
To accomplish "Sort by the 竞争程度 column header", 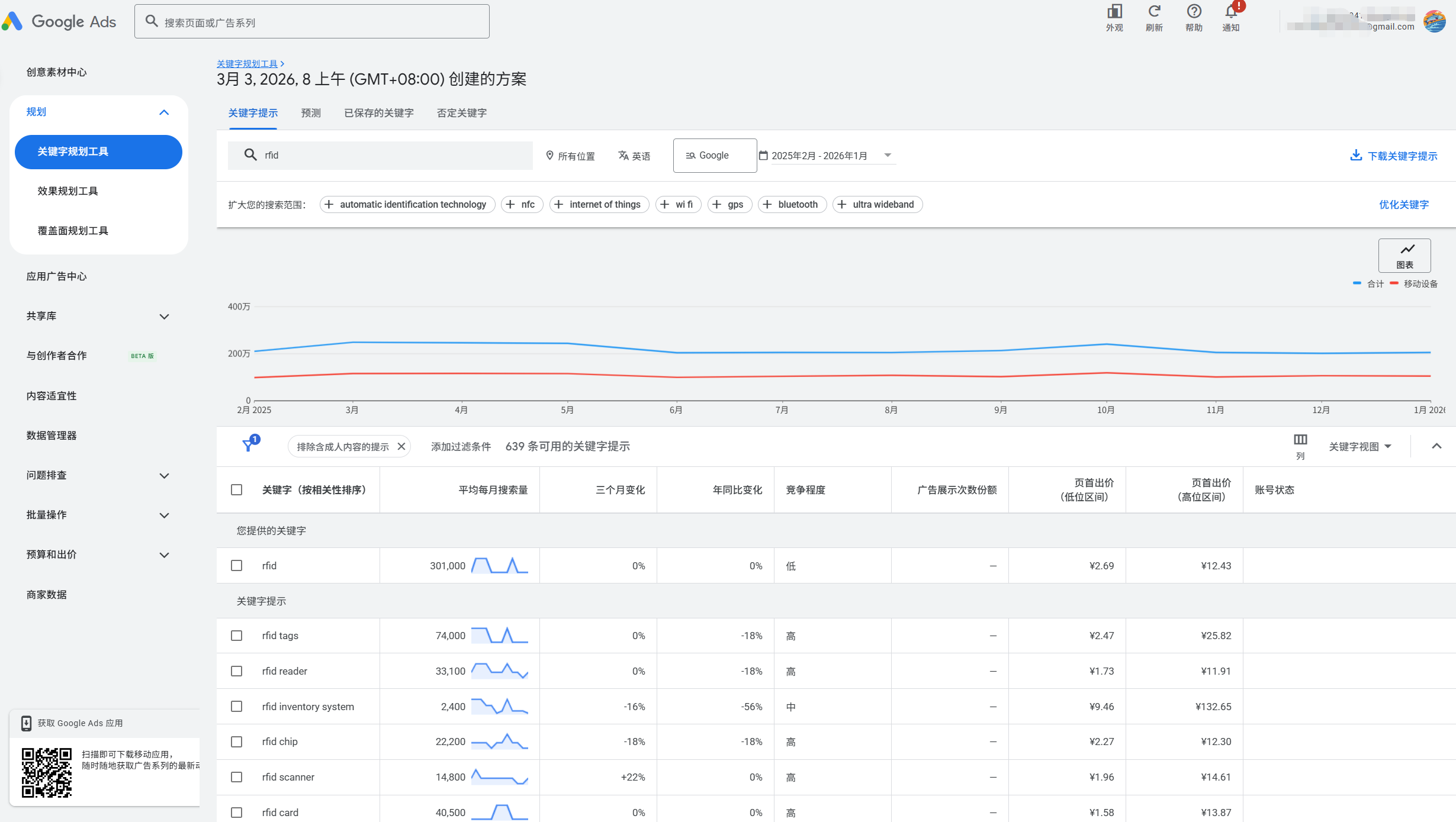I will pos(805,490).
